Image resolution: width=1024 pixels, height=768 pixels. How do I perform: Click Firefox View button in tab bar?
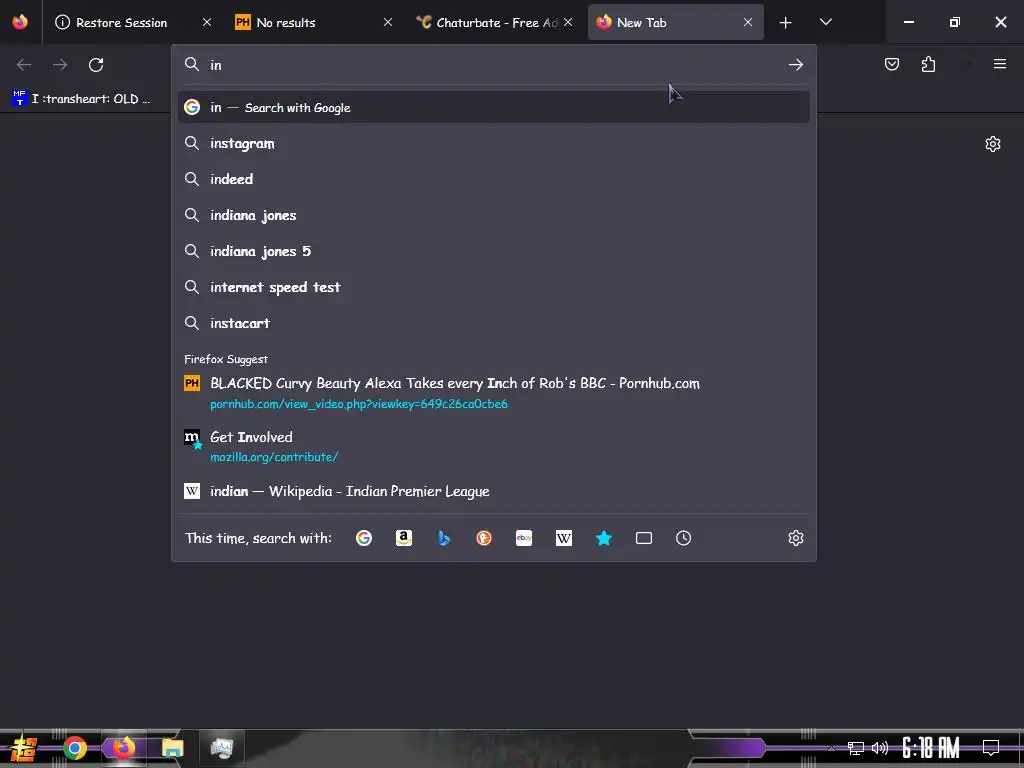pyautogui.click(x=20, y=22)
